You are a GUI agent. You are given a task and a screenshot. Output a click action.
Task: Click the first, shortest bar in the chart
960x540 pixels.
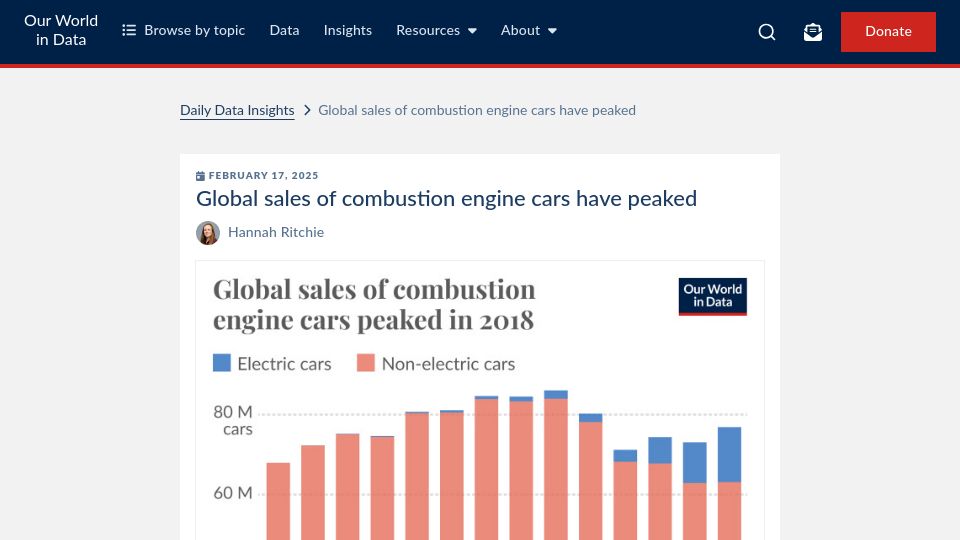point(278,501)
